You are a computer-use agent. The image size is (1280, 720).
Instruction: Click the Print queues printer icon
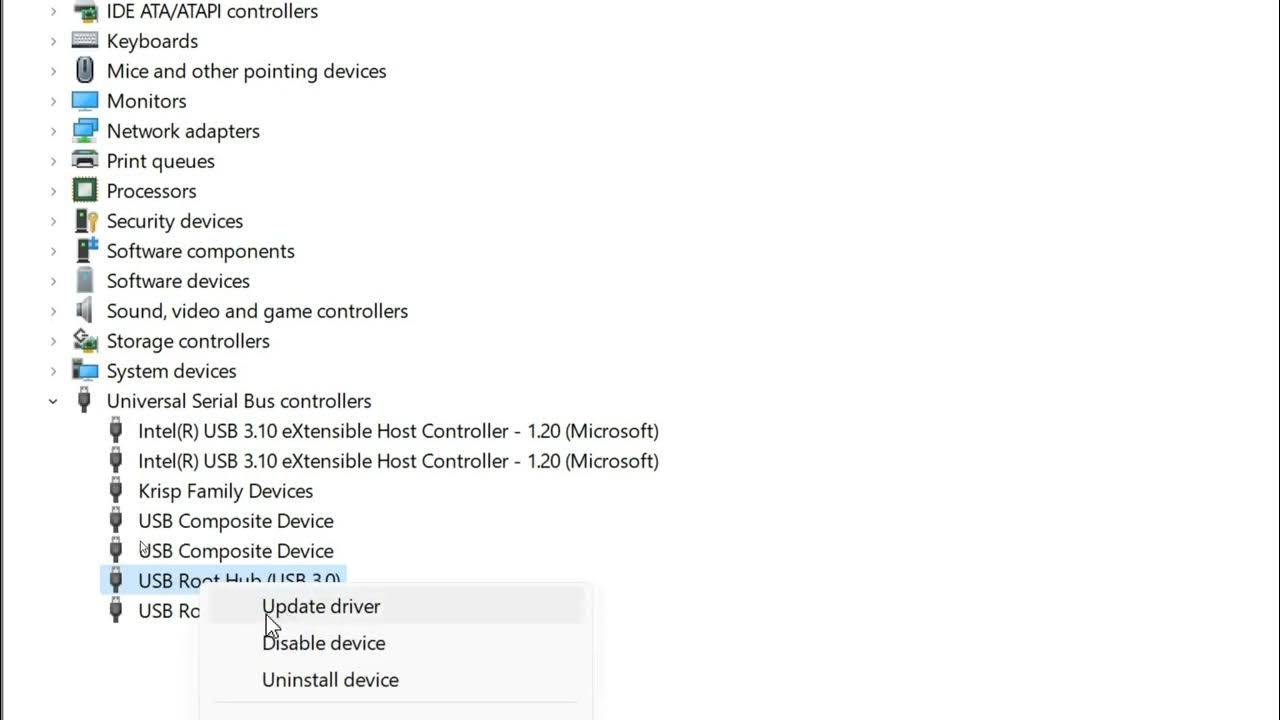(x=85, y=161)
